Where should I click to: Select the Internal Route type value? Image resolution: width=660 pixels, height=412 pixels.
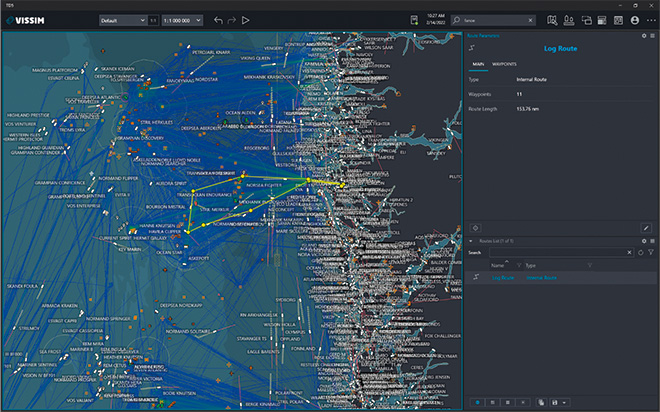(x=531, y=79)
